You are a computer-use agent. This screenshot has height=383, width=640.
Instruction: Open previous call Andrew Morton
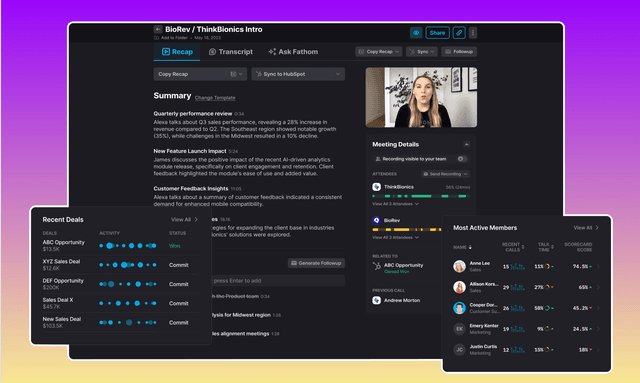pos(402,301)
